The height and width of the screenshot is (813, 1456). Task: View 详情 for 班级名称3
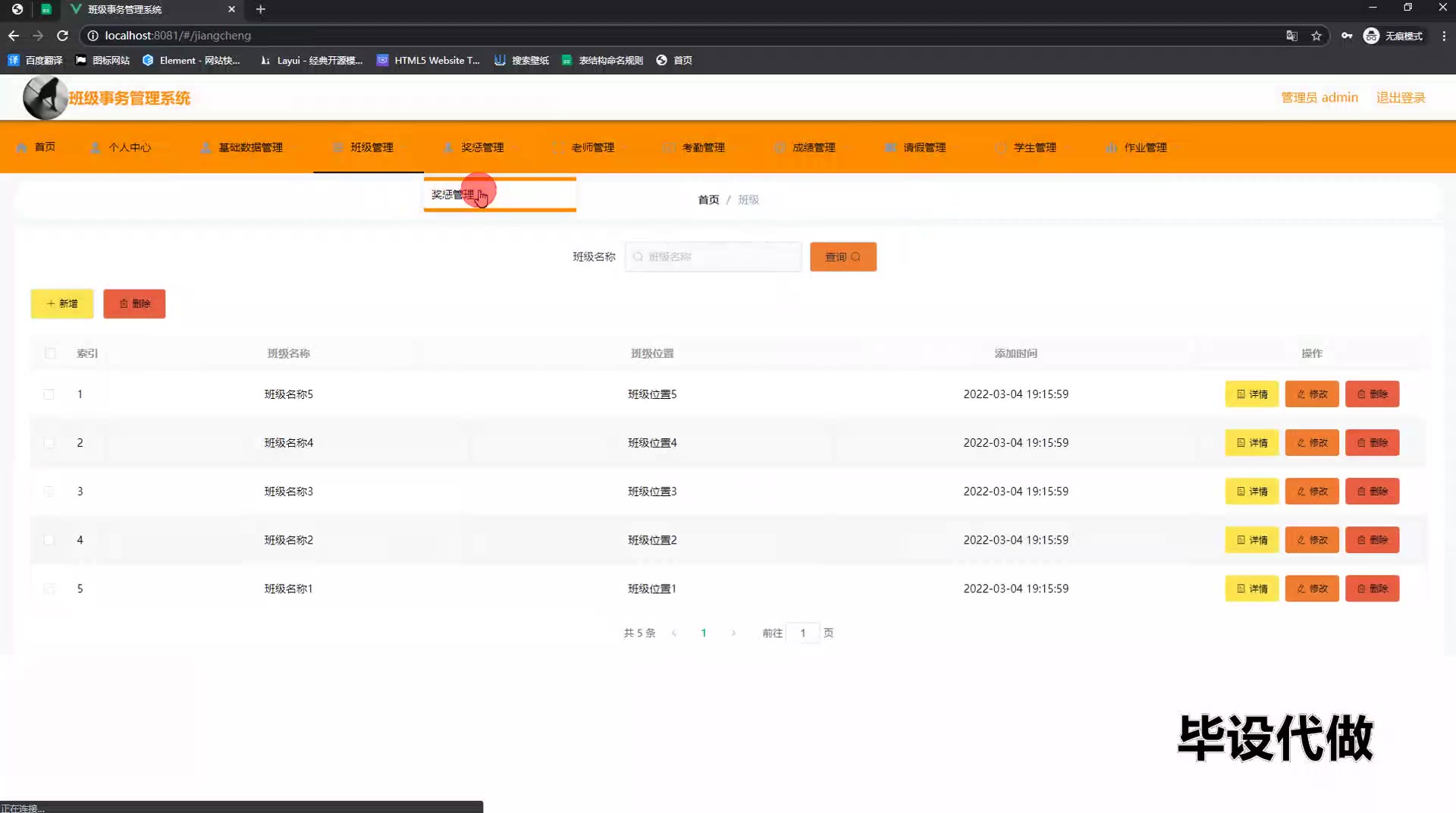click(1252, 491)
